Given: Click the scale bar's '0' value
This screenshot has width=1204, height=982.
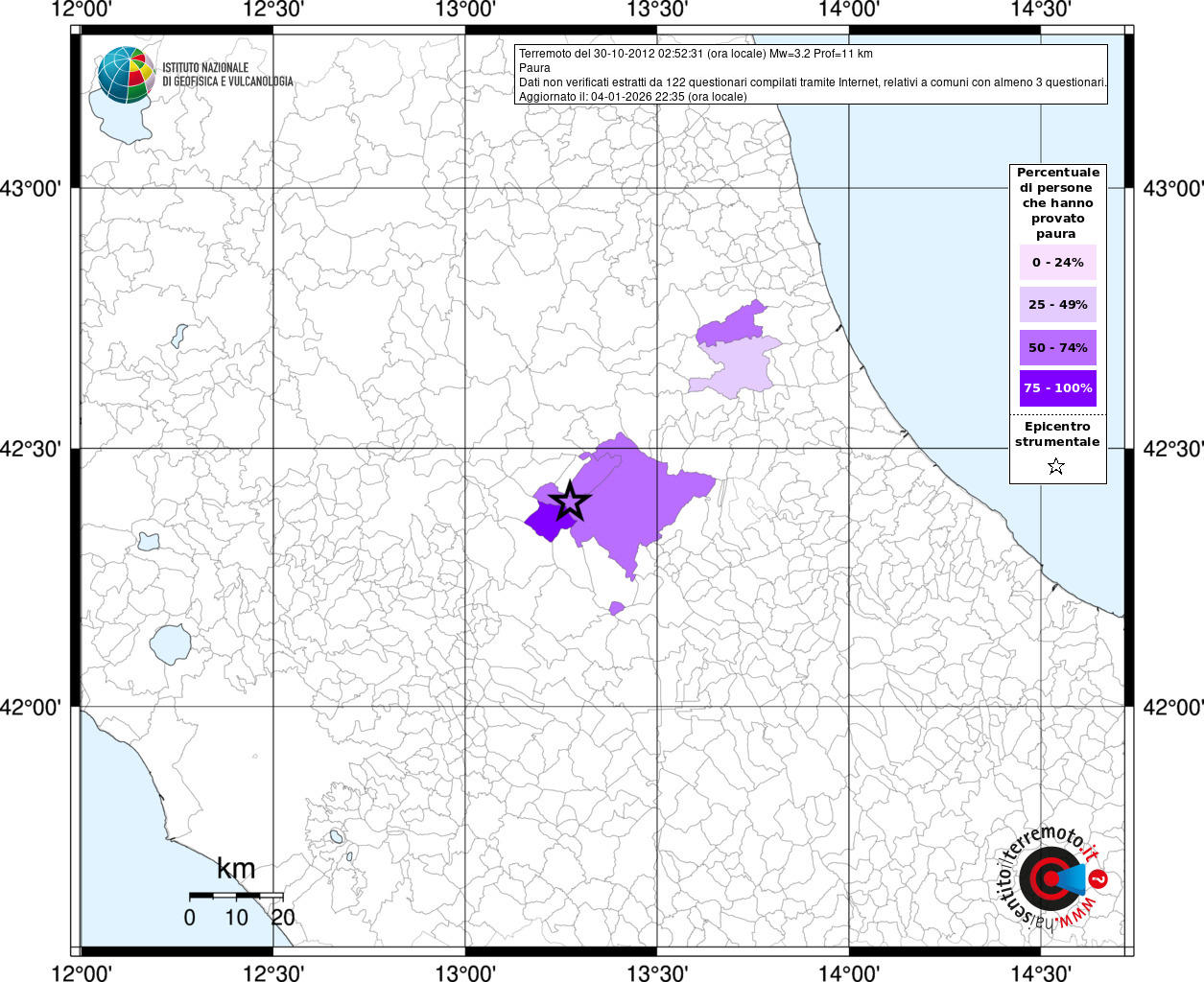Looking at the screenshot, I should pos(190,917).
